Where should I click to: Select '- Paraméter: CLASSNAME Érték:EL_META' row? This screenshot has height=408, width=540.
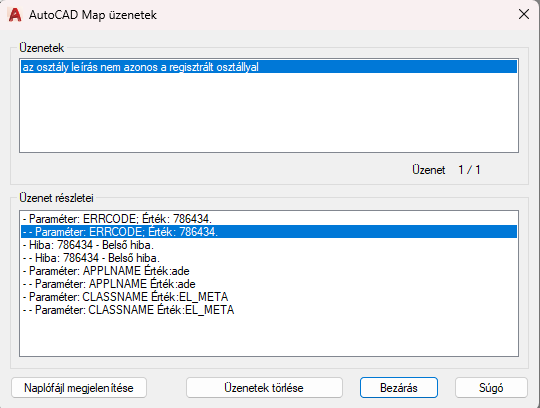269,297
